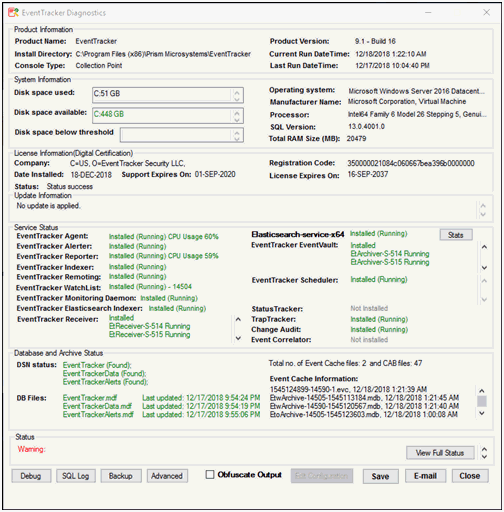Click the Close button at the bottom
Image resolution: width=504 pixels, height=512 pixels.
pos(470,476)
